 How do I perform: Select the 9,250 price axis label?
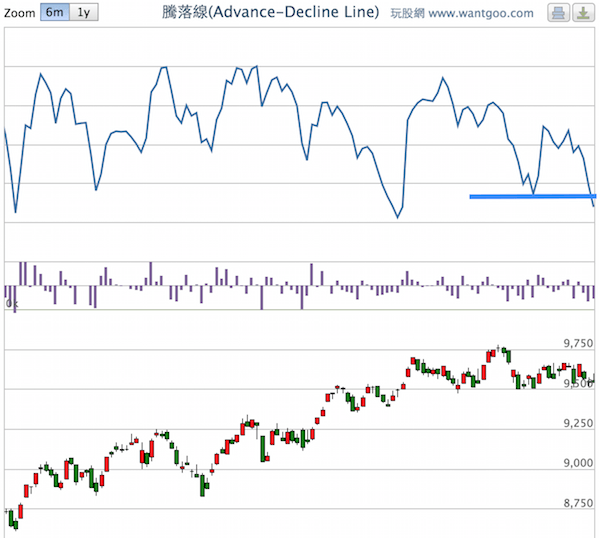click(579, 423)
